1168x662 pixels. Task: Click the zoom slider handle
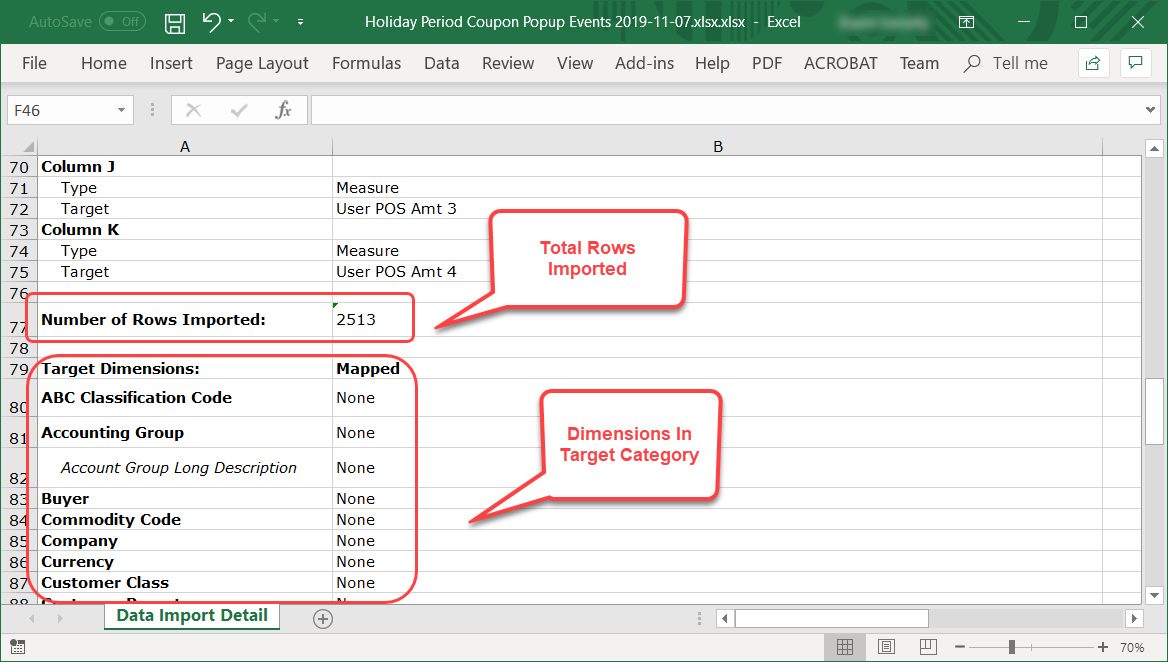pyautogui.click(x=1012, y=647)
